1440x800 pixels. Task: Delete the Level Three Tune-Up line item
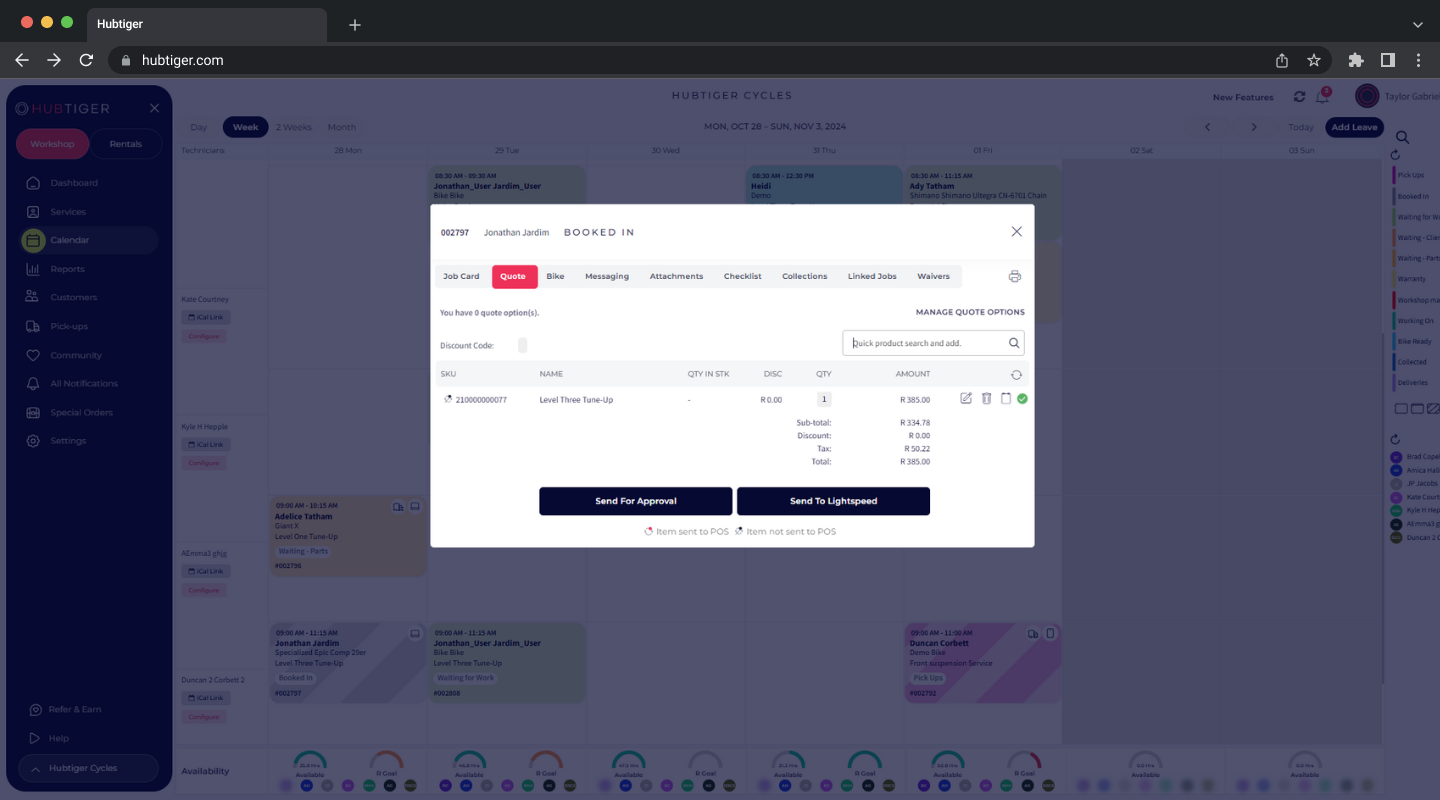(986, 398)
